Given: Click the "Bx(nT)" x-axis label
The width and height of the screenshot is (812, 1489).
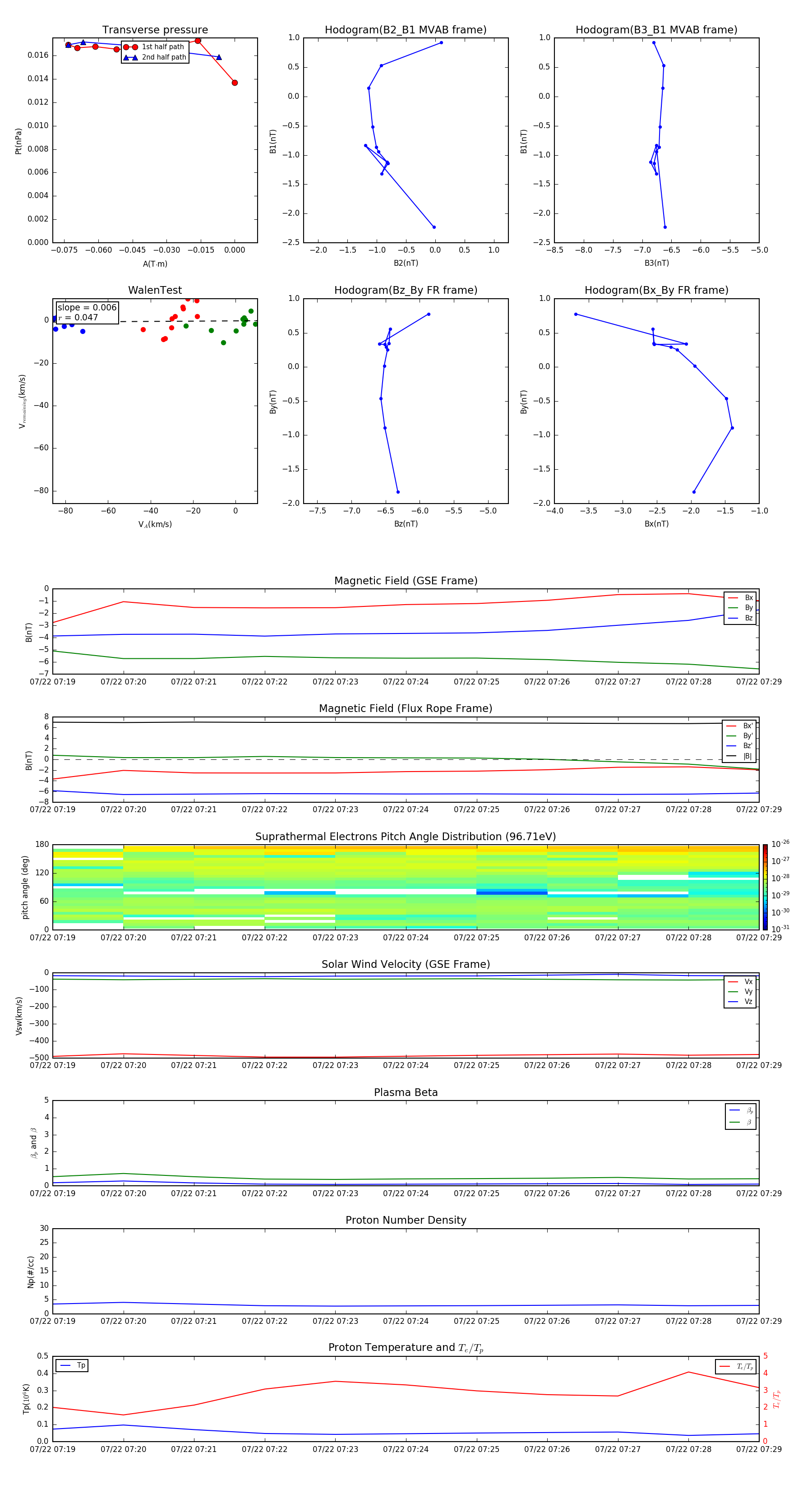Looking at the screenshot, I should pos(656,524).
